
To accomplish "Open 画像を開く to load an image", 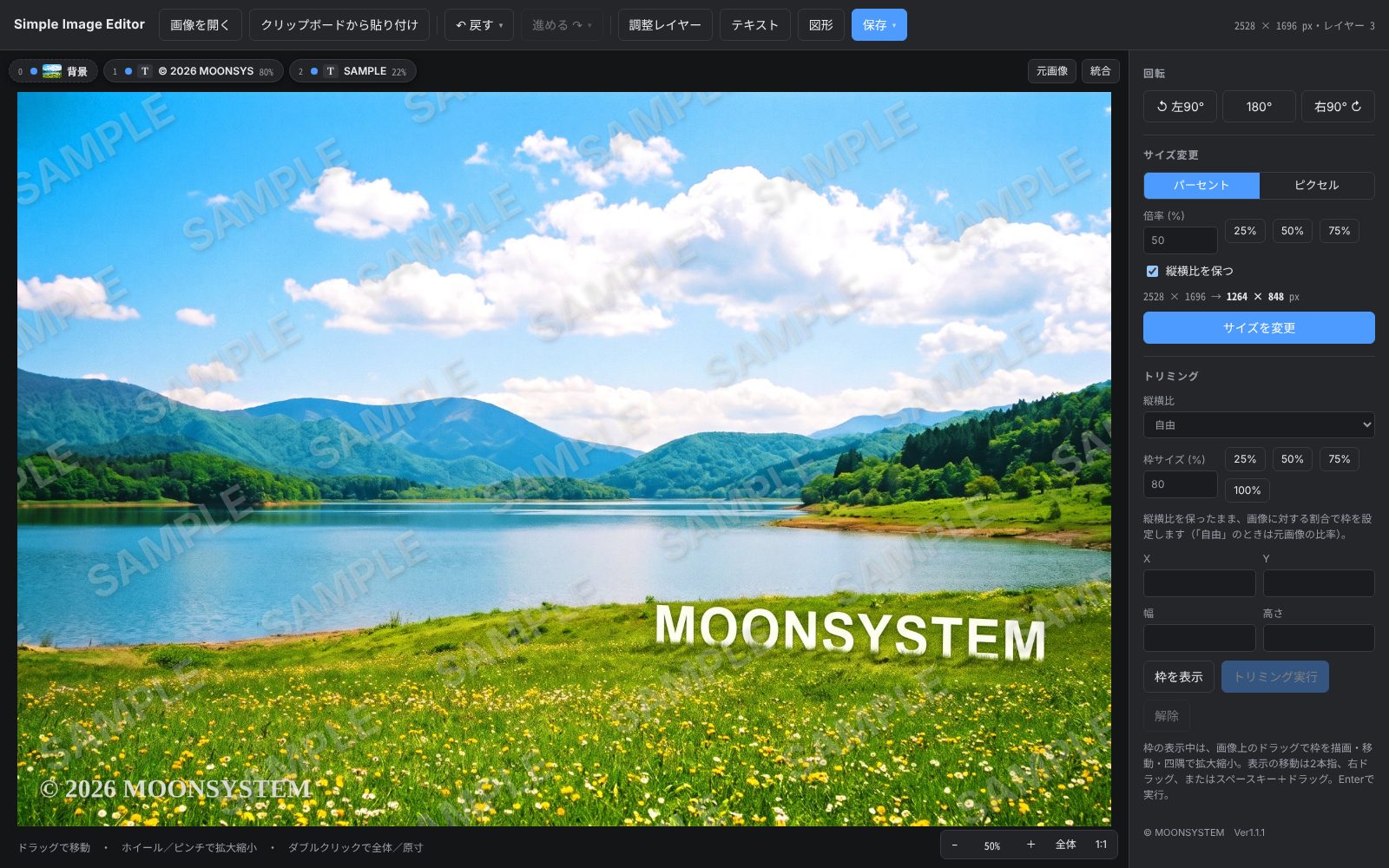I will (201, 25).
